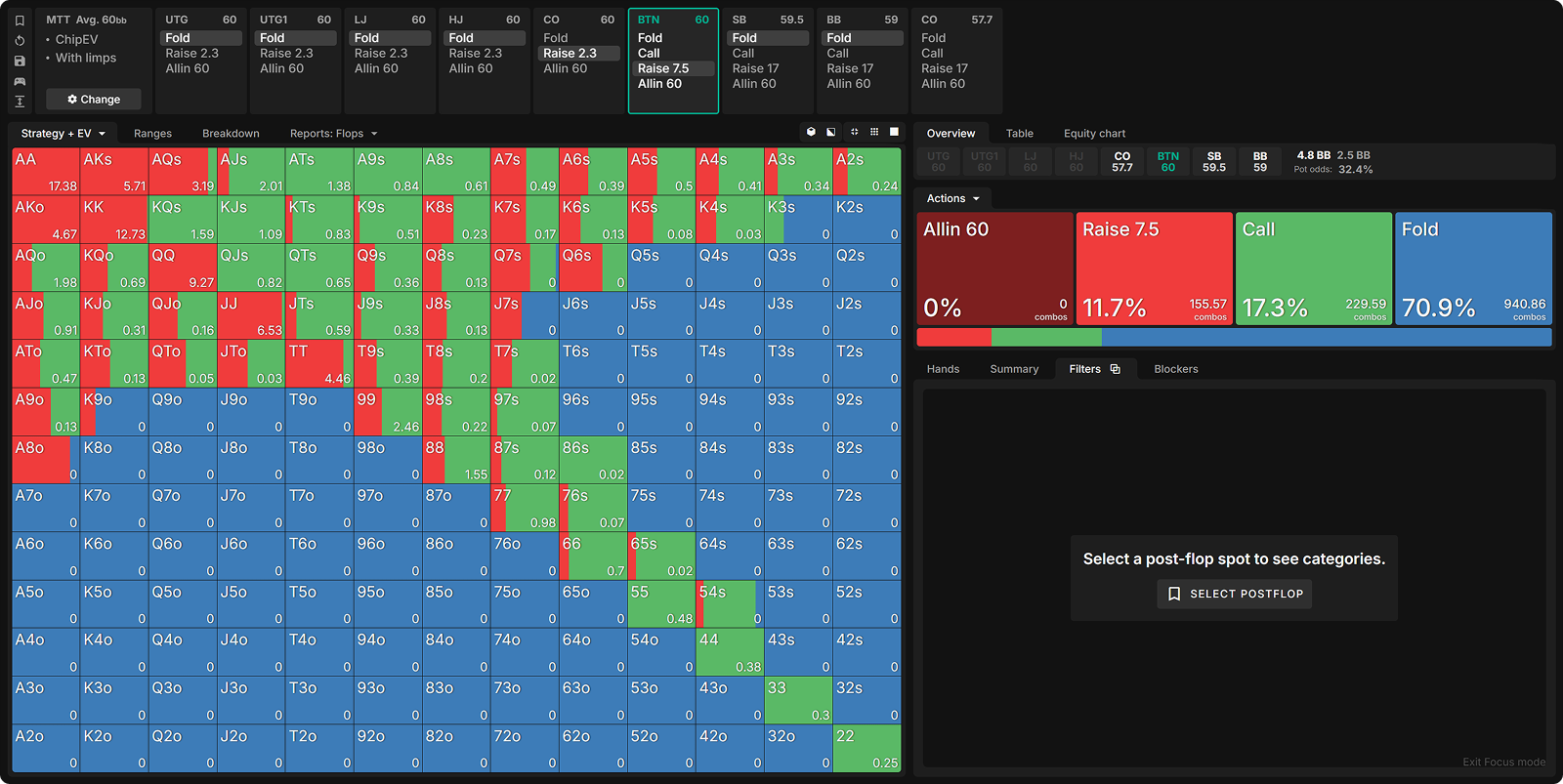Click the vertical expand height icon
Image resolution: width=1563 pixels, height=784 pixels.
[x=20, y=102]
